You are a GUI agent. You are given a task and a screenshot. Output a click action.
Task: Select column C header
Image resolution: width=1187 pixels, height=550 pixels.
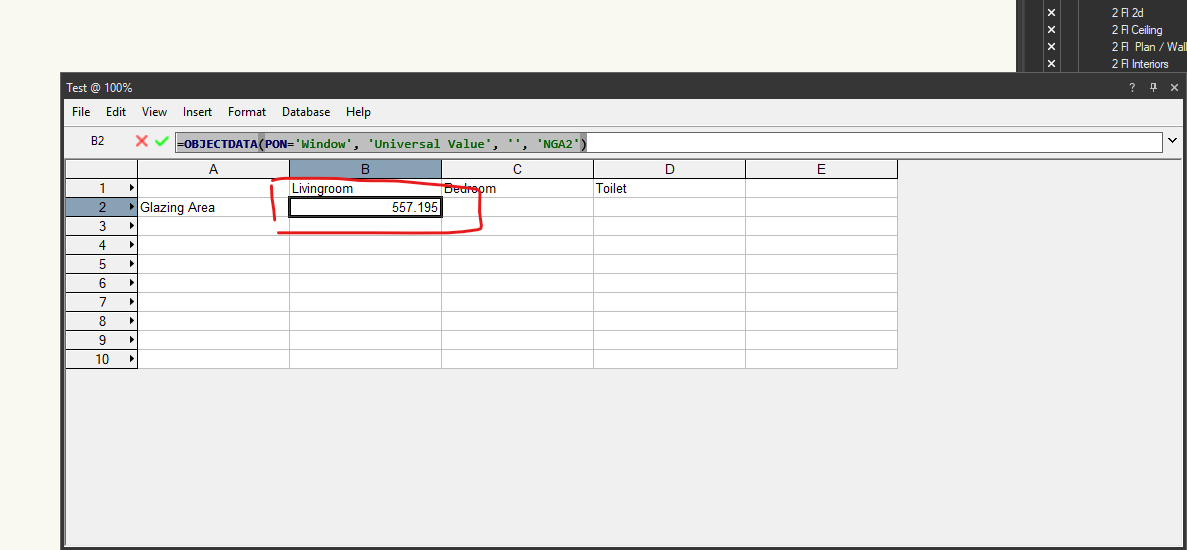[517, 169]
